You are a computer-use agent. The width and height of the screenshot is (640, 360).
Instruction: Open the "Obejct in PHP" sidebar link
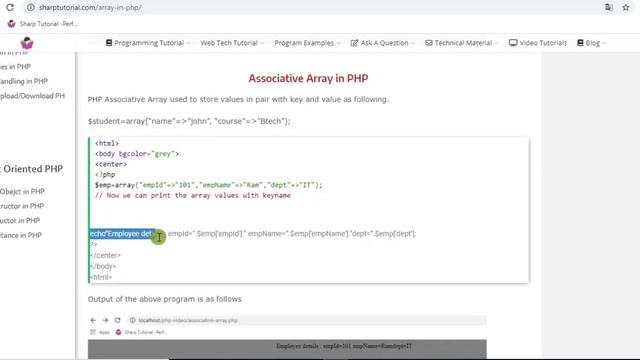click(22, 191)
